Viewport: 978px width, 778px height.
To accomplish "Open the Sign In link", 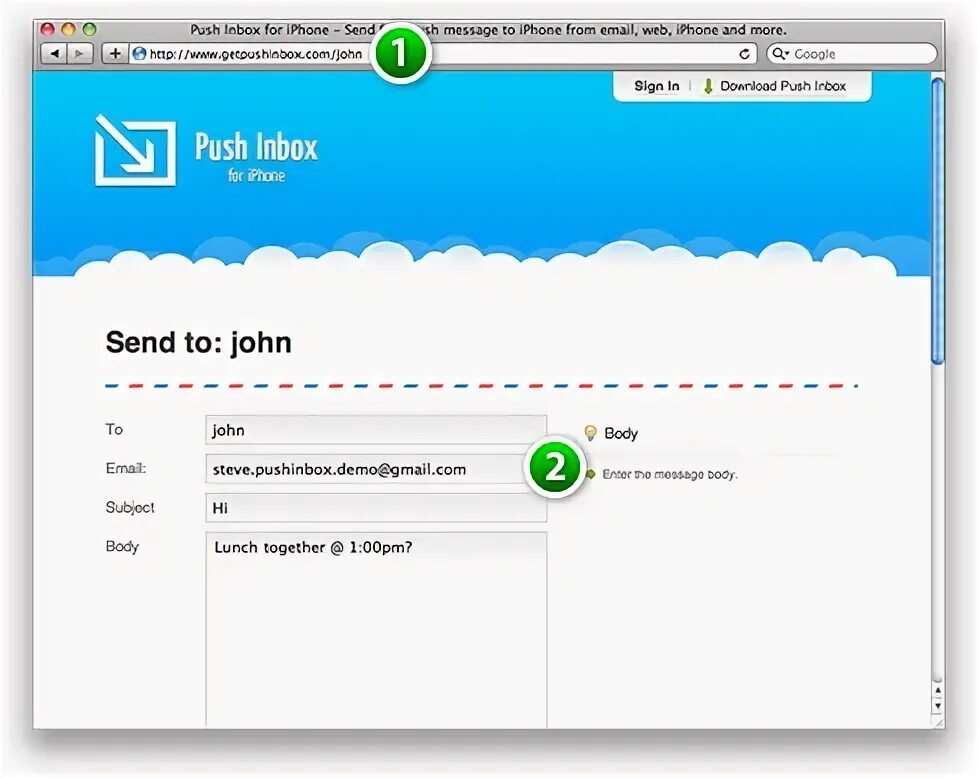I will tap(656, 86).
